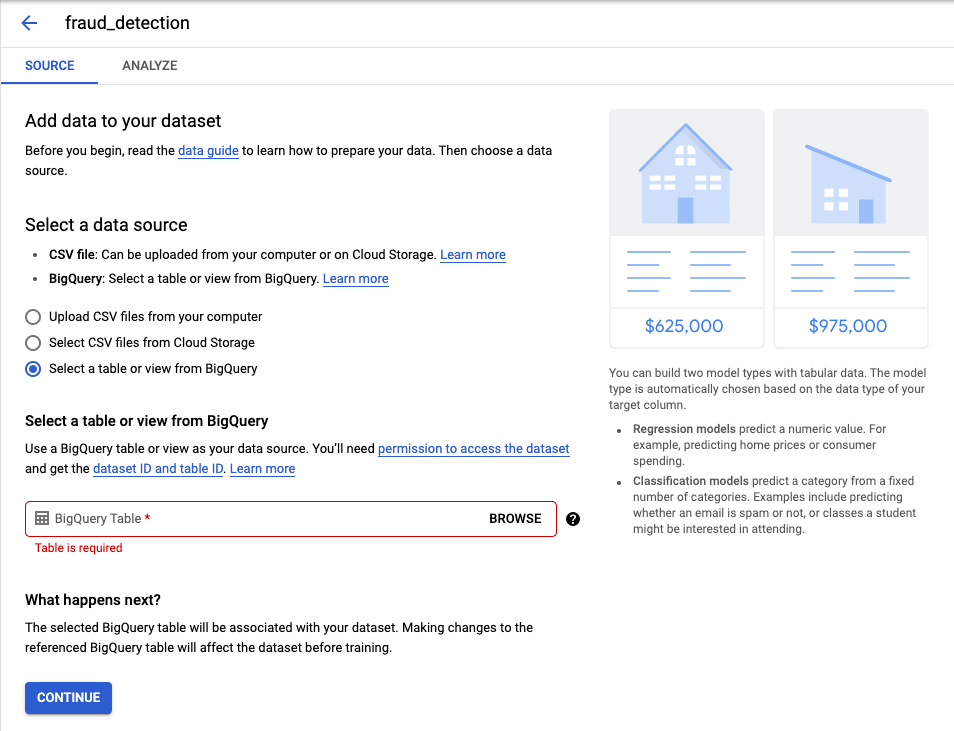Click the BigQuery table grid icon
The height and width of the screenshot is (731, 954).
[42, 519]
